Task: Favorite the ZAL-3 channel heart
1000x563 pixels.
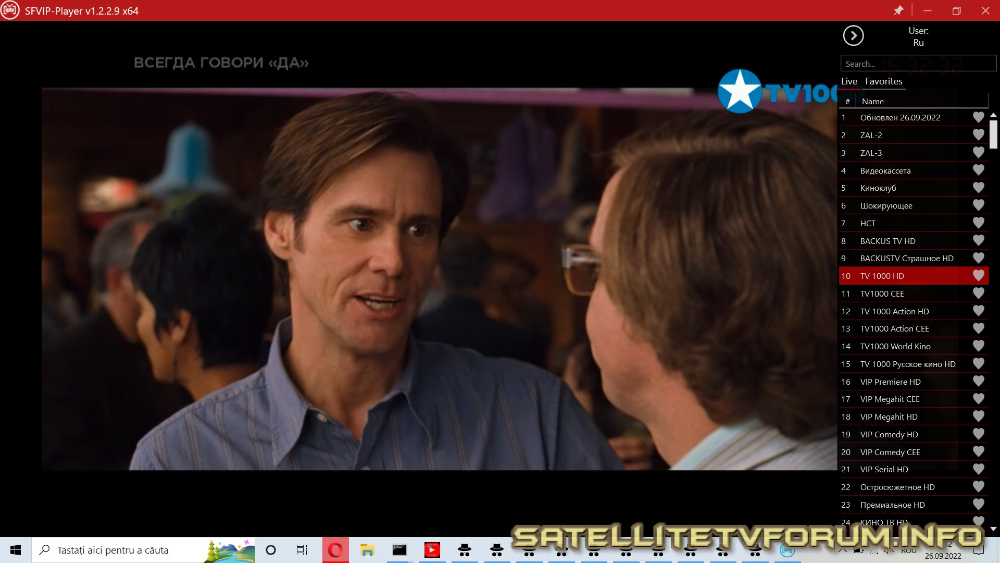Action: [978, 152]
